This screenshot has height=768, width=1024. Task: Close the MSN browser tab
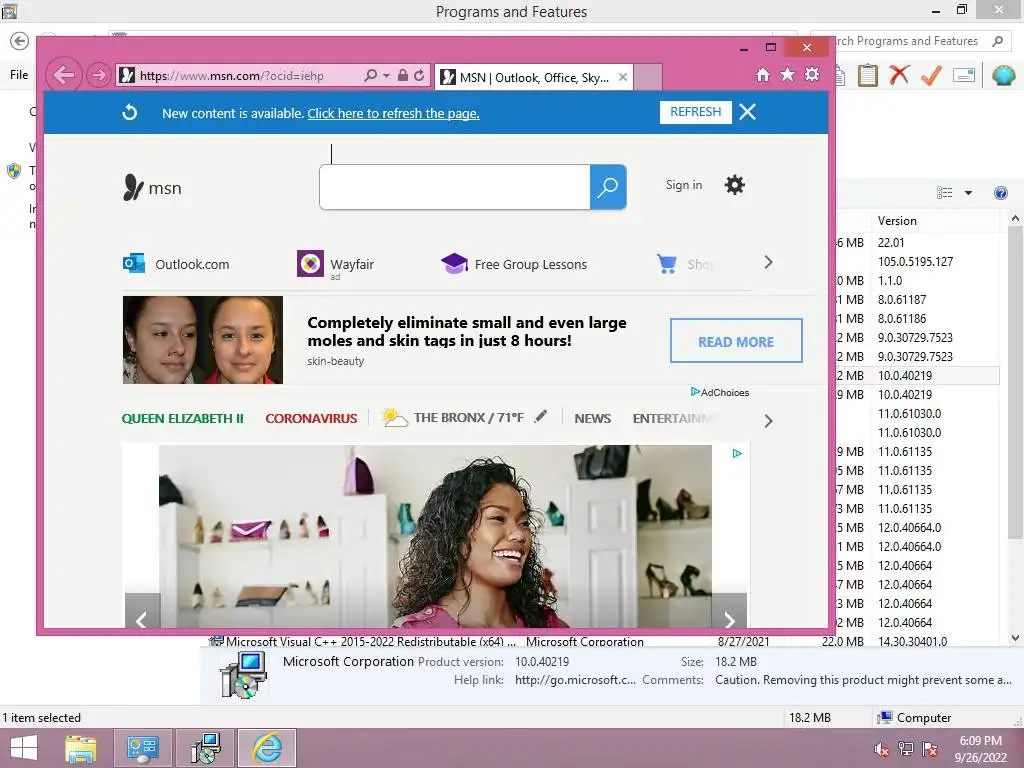pyautogui.click(x=623, y=77)
